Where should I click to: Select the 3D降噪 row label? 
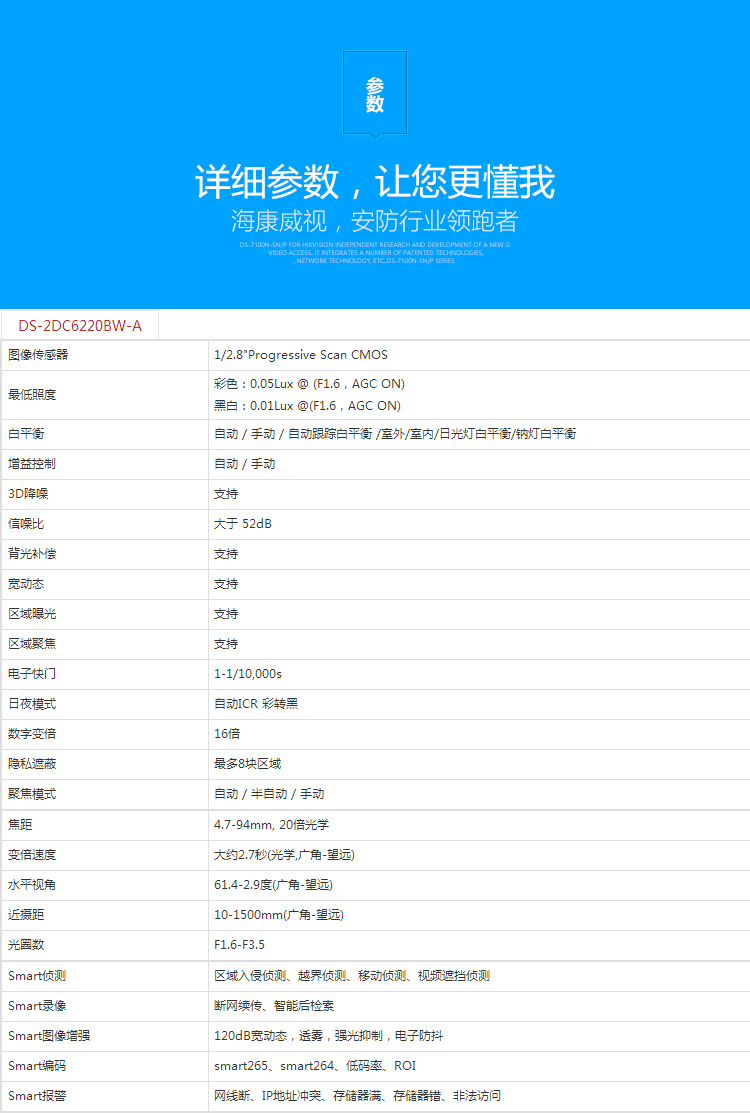[x=28, y=494]
